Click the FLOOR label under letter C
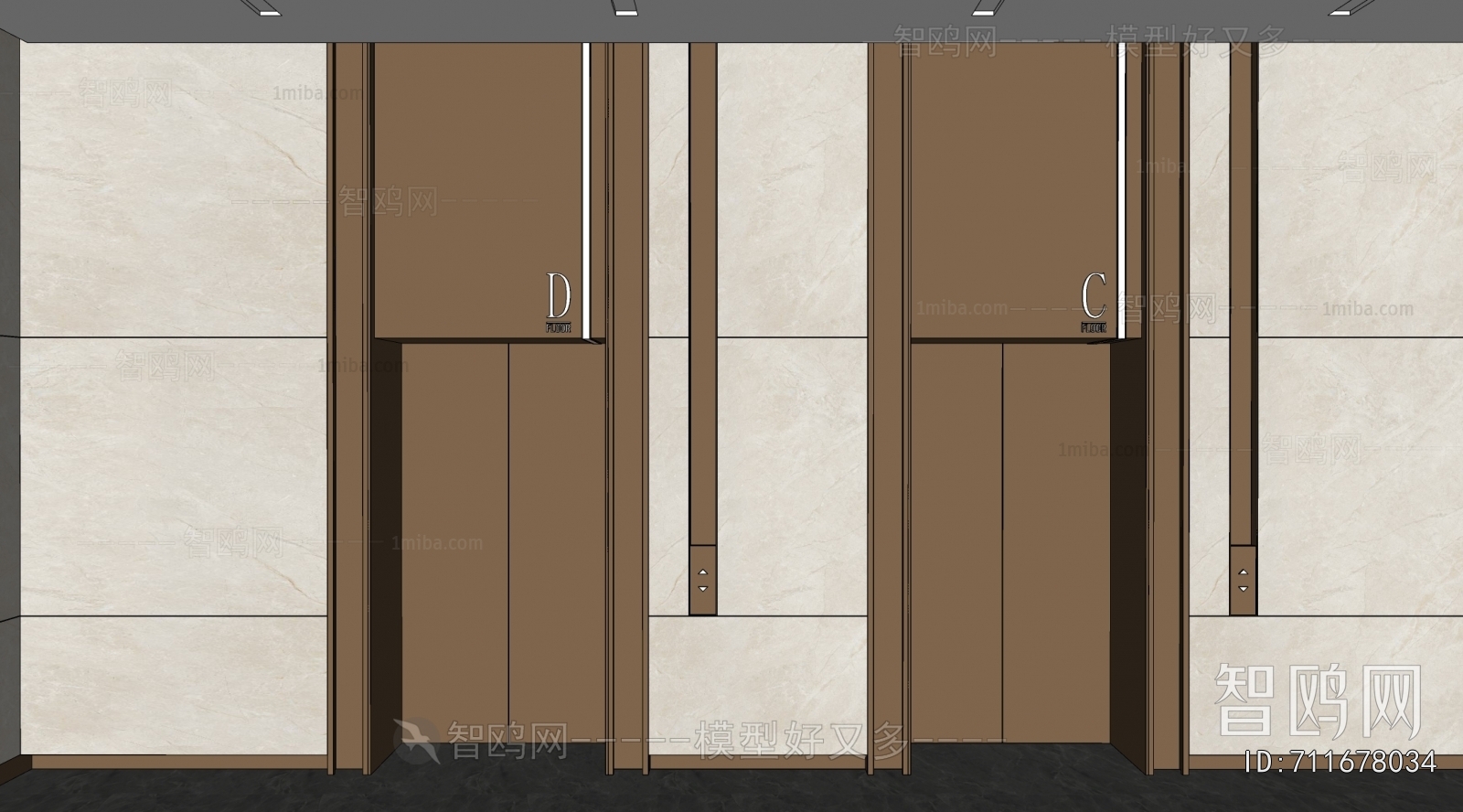The image size is (1463, 812). pyautogui.click(x=1094, y=327)
